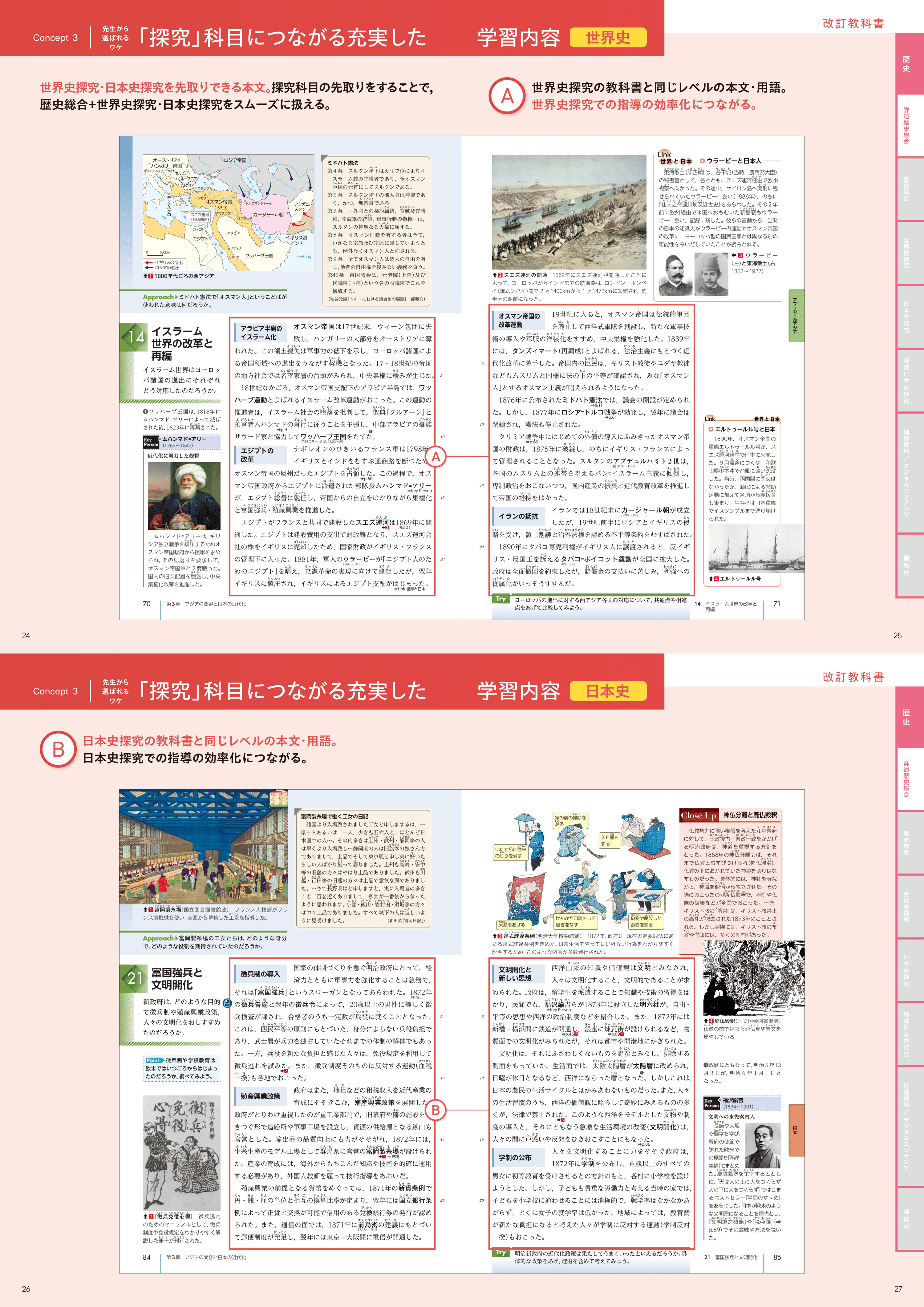Click the round A callout marker between pages 70 and 71
Viewport: 924px width, 1307px height.
point(436,456)
